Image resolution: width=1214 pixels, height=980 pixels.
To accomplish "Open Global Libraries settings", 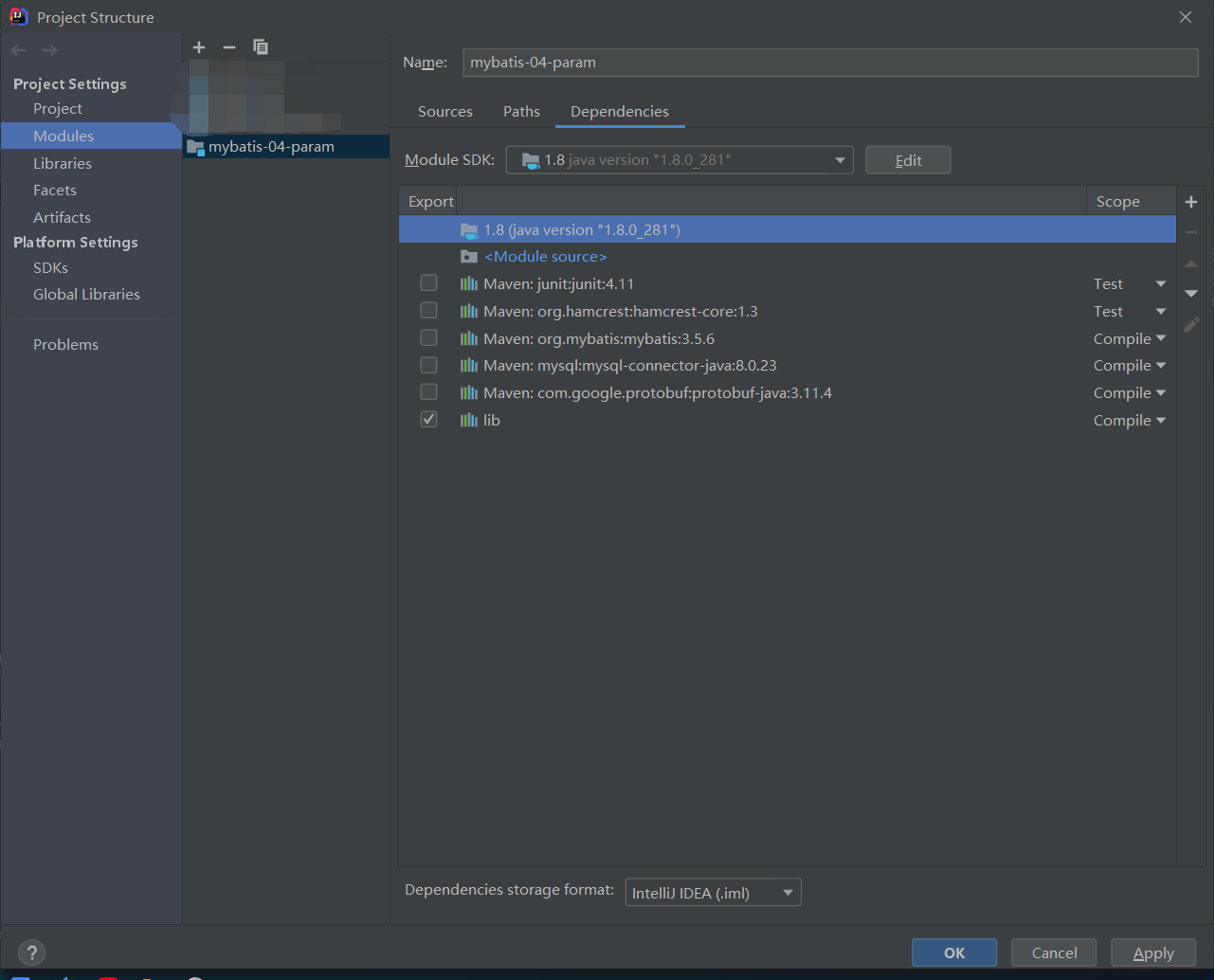I will coord(86,295).
